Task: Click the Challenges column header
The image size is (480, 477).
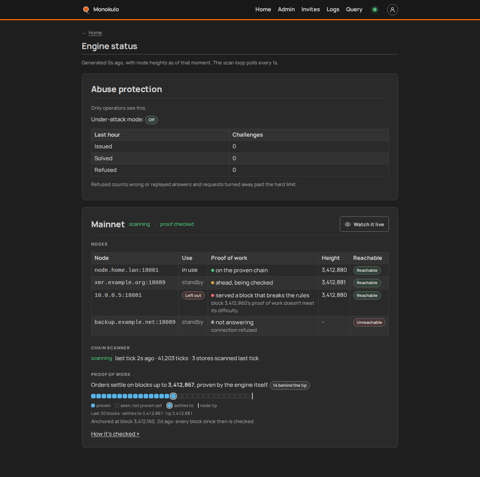Action: (x=248, y=135)
